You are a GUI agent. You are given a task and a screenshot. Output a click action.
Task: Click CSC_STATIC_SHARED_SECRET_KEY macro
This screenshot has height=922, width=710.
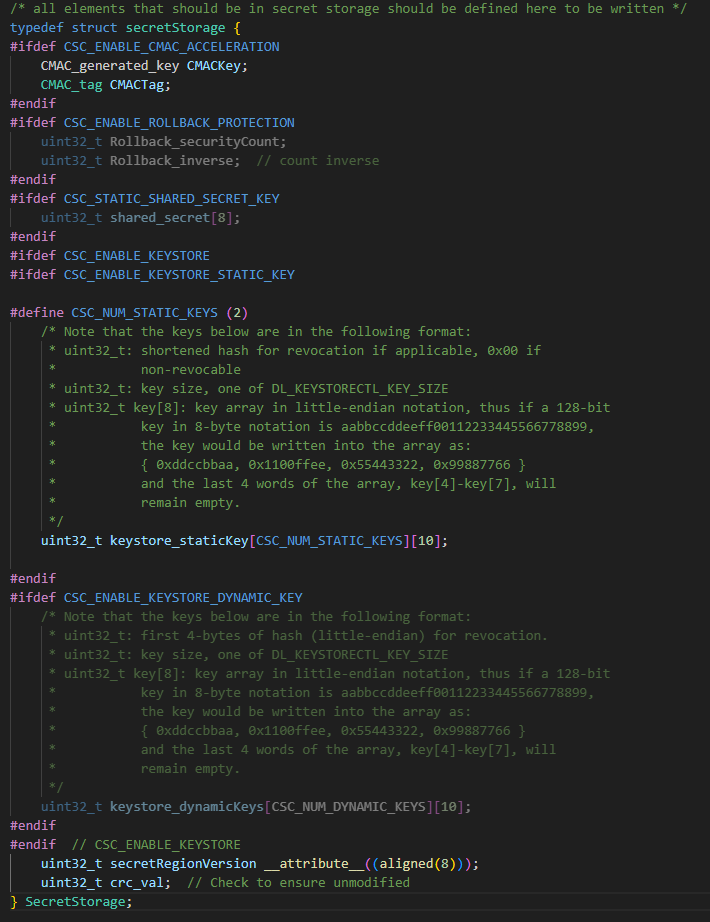(171, 199)
